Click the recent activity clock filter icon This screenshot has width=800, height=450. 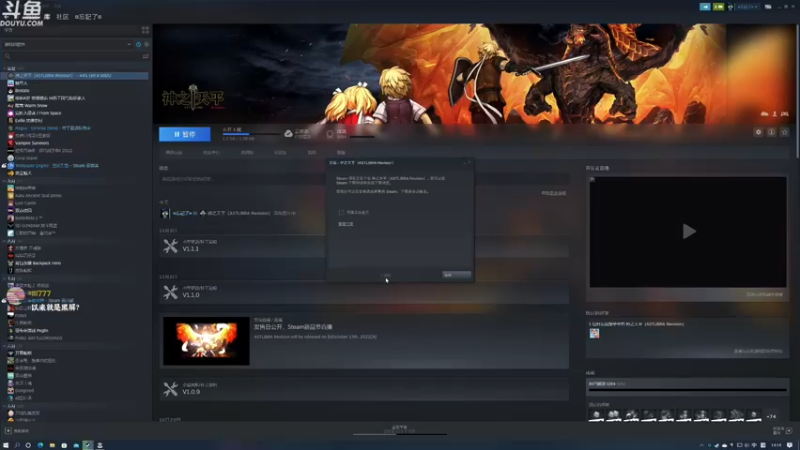(138, 44)
